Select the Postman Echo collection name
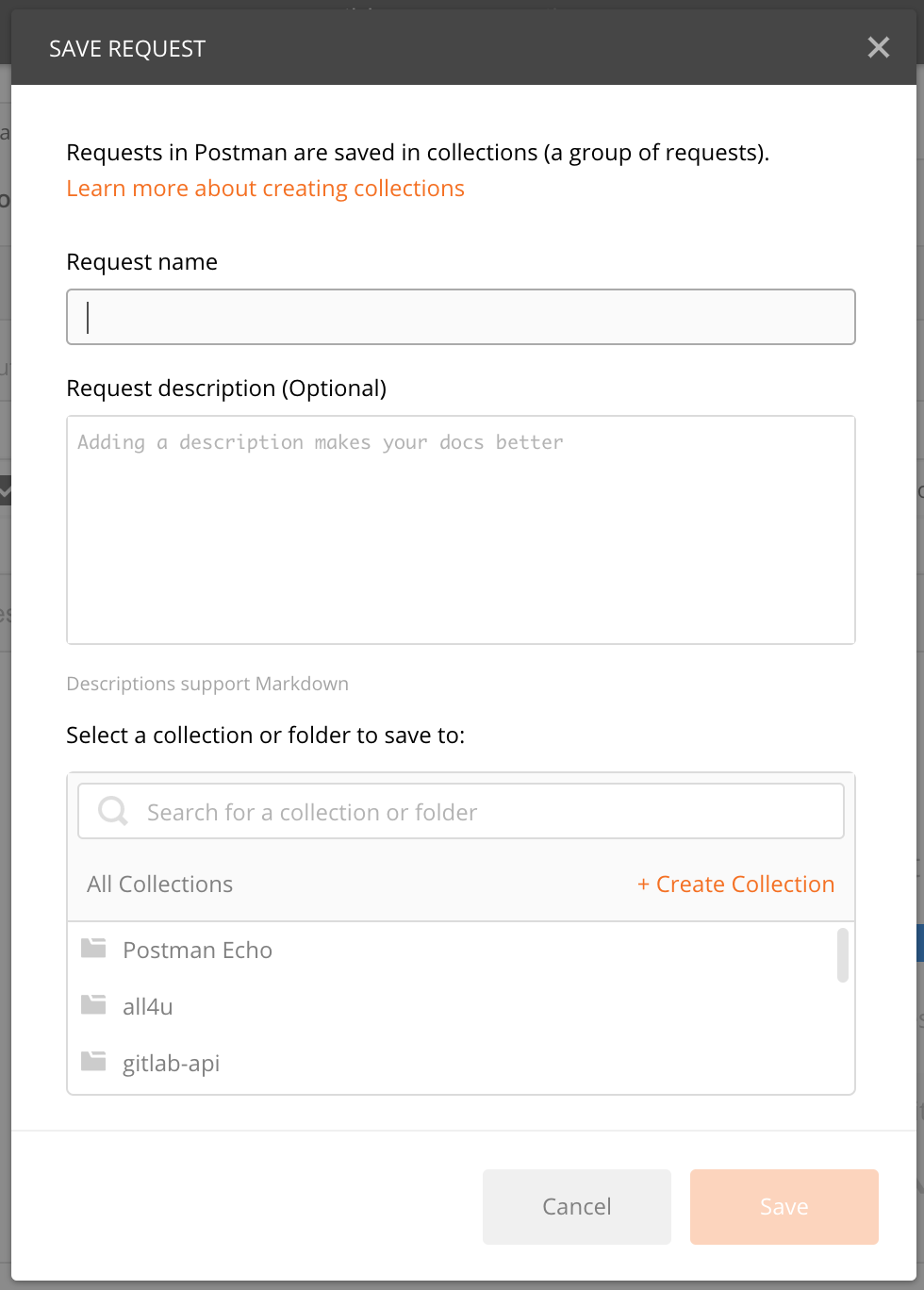Viewport: 924px width, 1290px height. pos(197,951)
